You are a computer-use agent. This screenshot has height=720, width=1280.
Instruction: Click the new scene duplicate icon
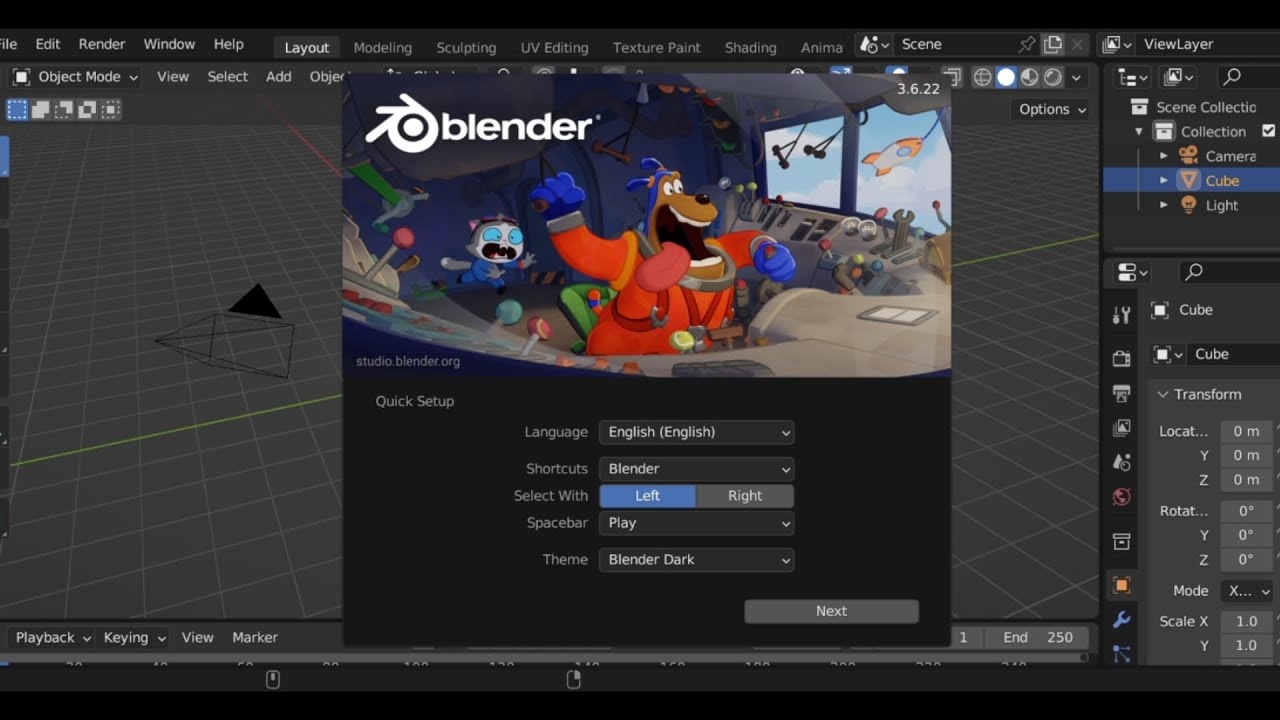click(x=1053, y=44)
